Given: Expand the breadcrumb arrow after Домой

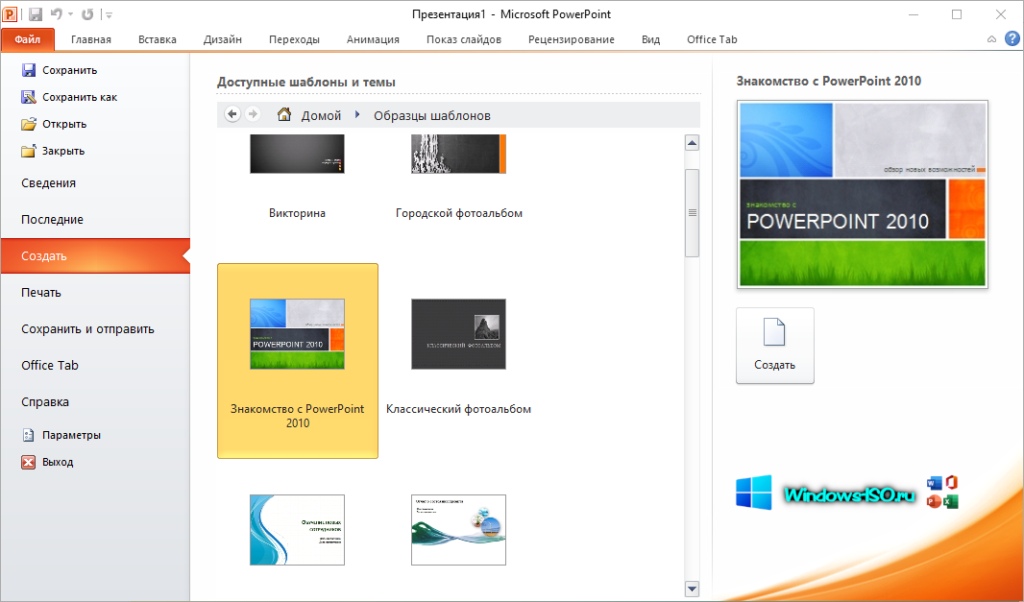Looking at the screenshot, I should (357, 114).
